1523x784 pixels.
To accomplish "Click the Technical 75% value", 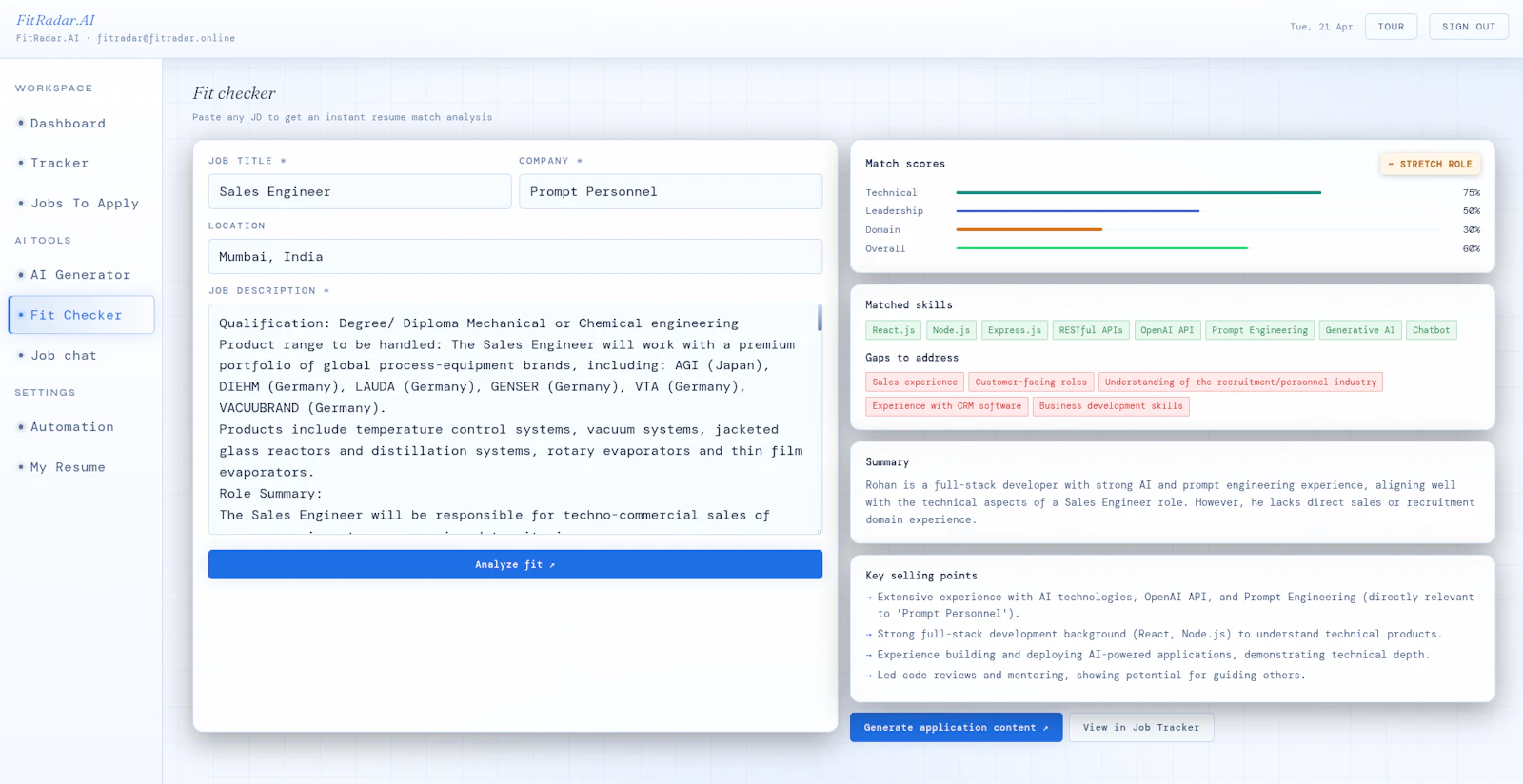I will click(x=1472, y=193).
